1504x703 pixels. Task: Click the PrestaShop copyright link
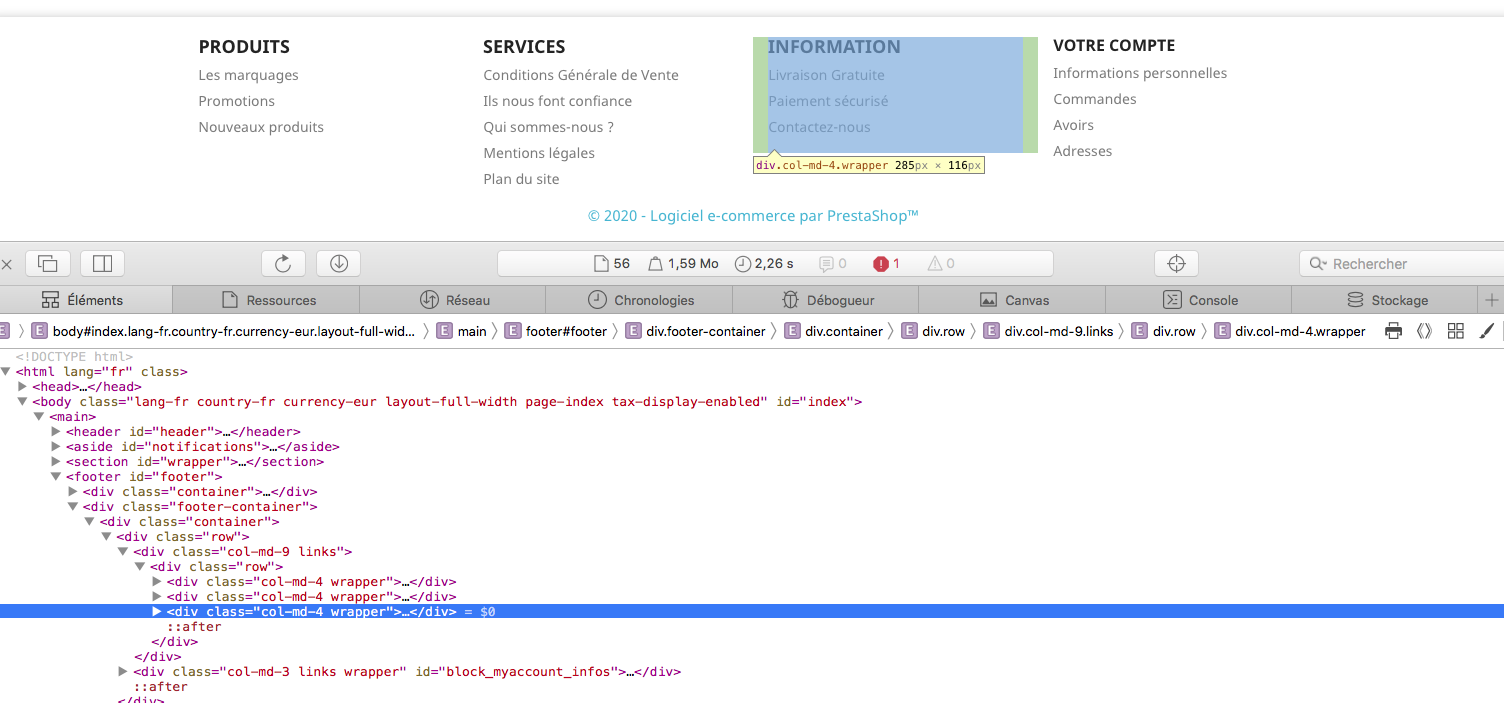[x=753, y=216]
